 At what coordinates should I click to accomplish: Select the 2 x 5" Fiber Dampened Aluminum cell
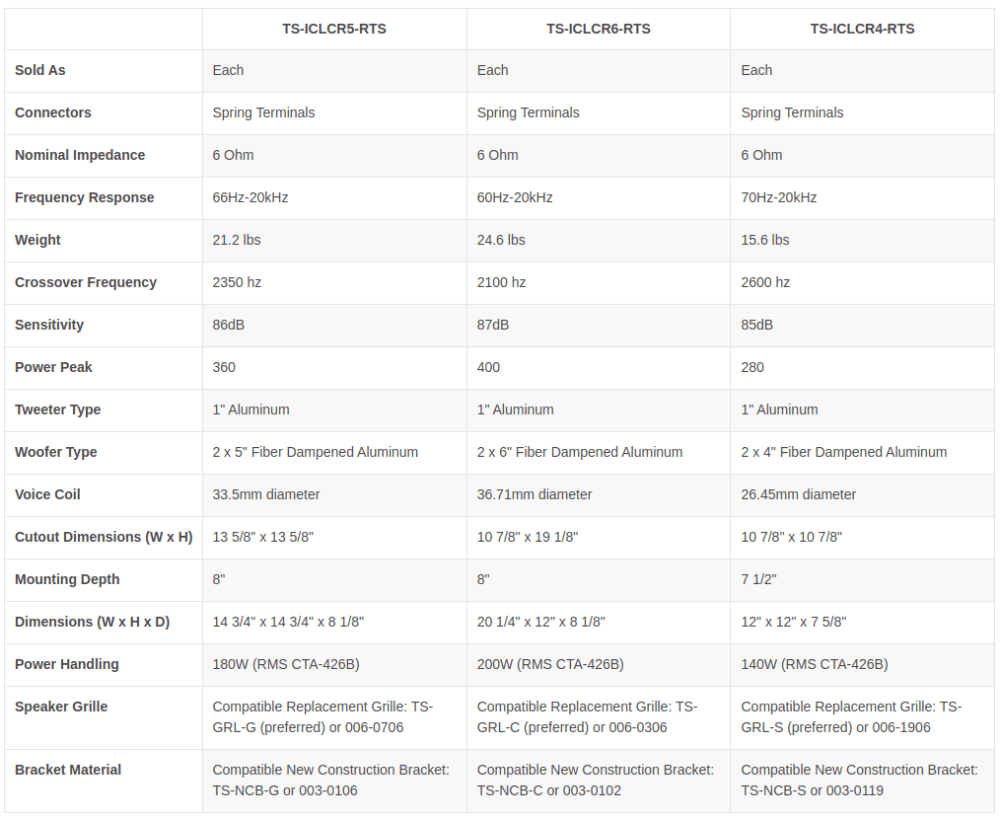click(x=315, y=452)
